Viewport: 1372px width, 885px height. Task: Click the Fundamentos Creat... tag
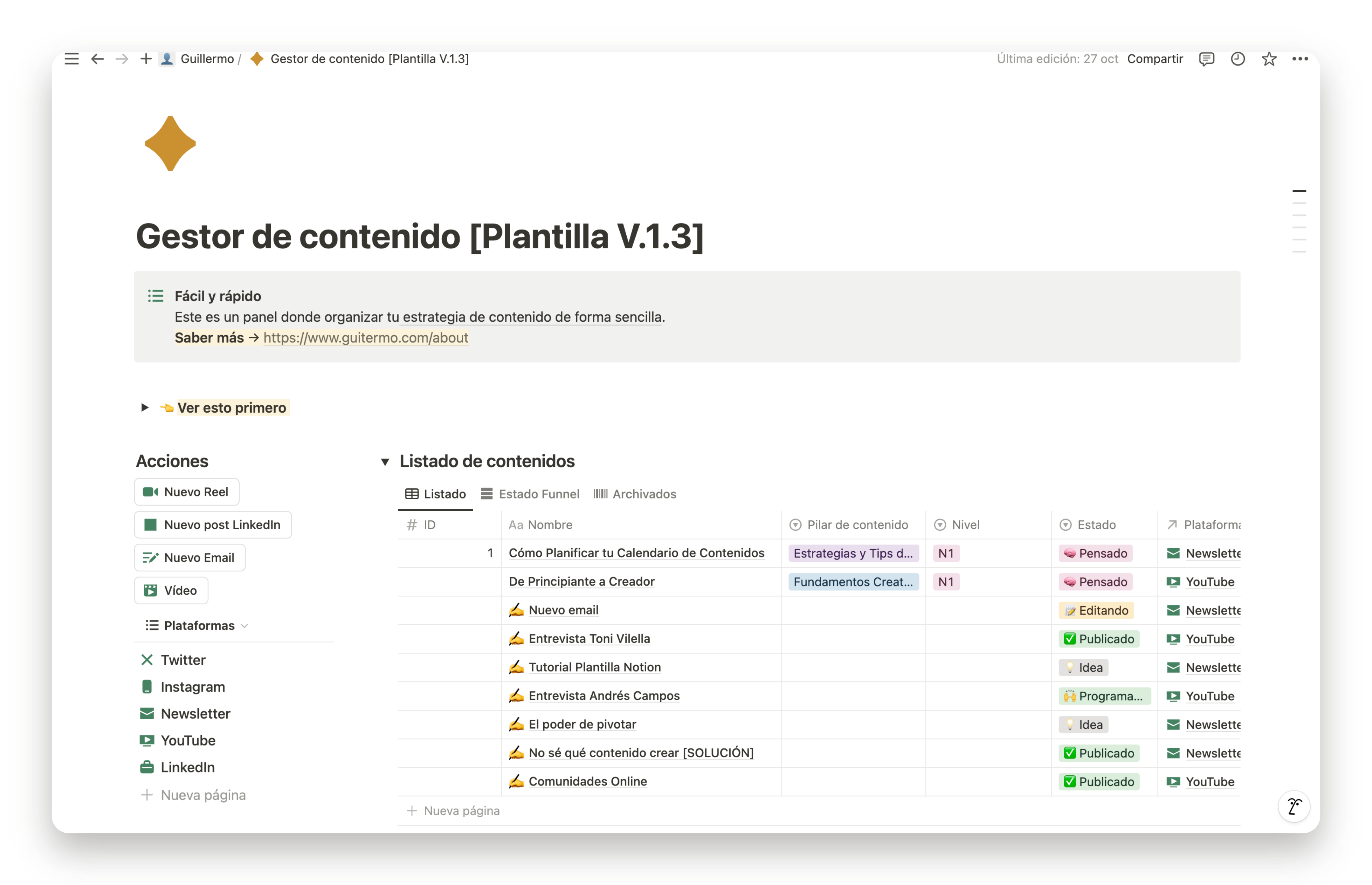[853, 582]
